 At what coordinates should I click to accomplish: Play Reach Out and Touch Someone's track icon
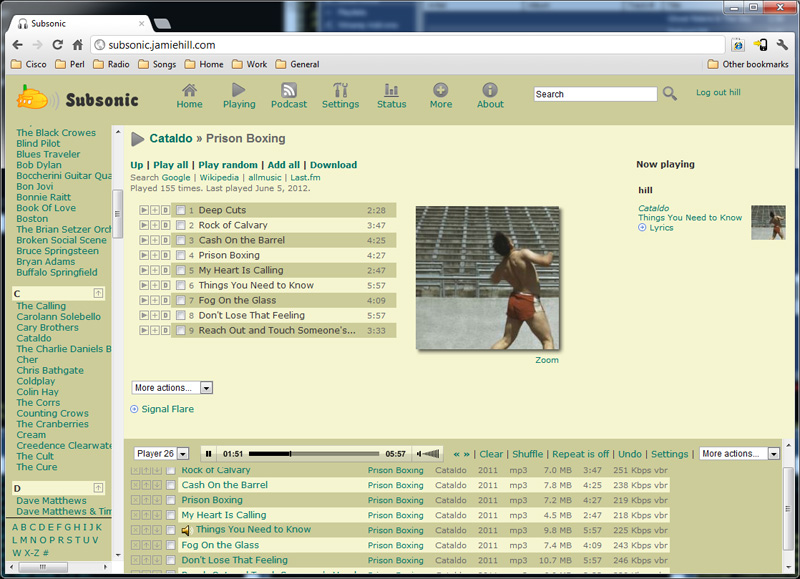click(x=144, y=331)
